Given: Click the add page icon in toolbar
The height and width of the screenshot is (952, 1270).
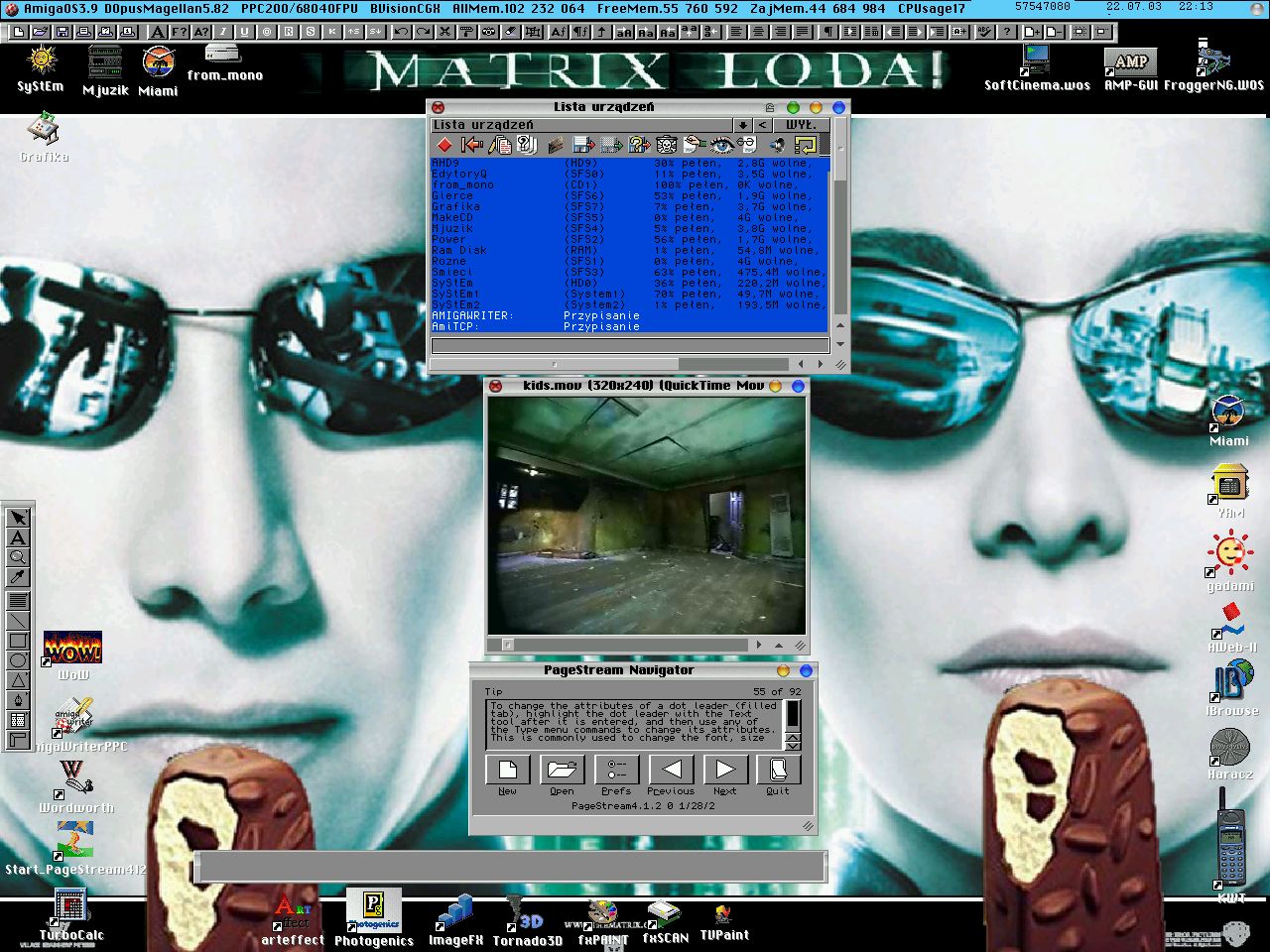Looking at the screenshot, I should tap(1032, 32).
